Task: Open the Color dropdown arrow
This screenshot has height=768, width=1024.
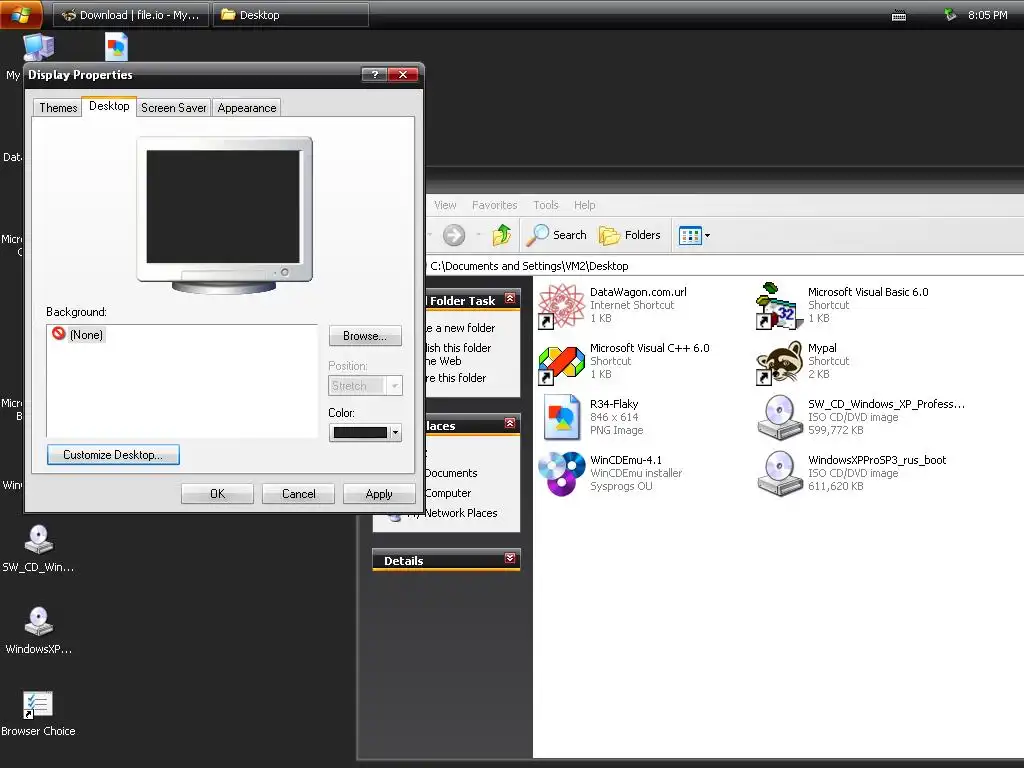Action: (x=394, y=432)
